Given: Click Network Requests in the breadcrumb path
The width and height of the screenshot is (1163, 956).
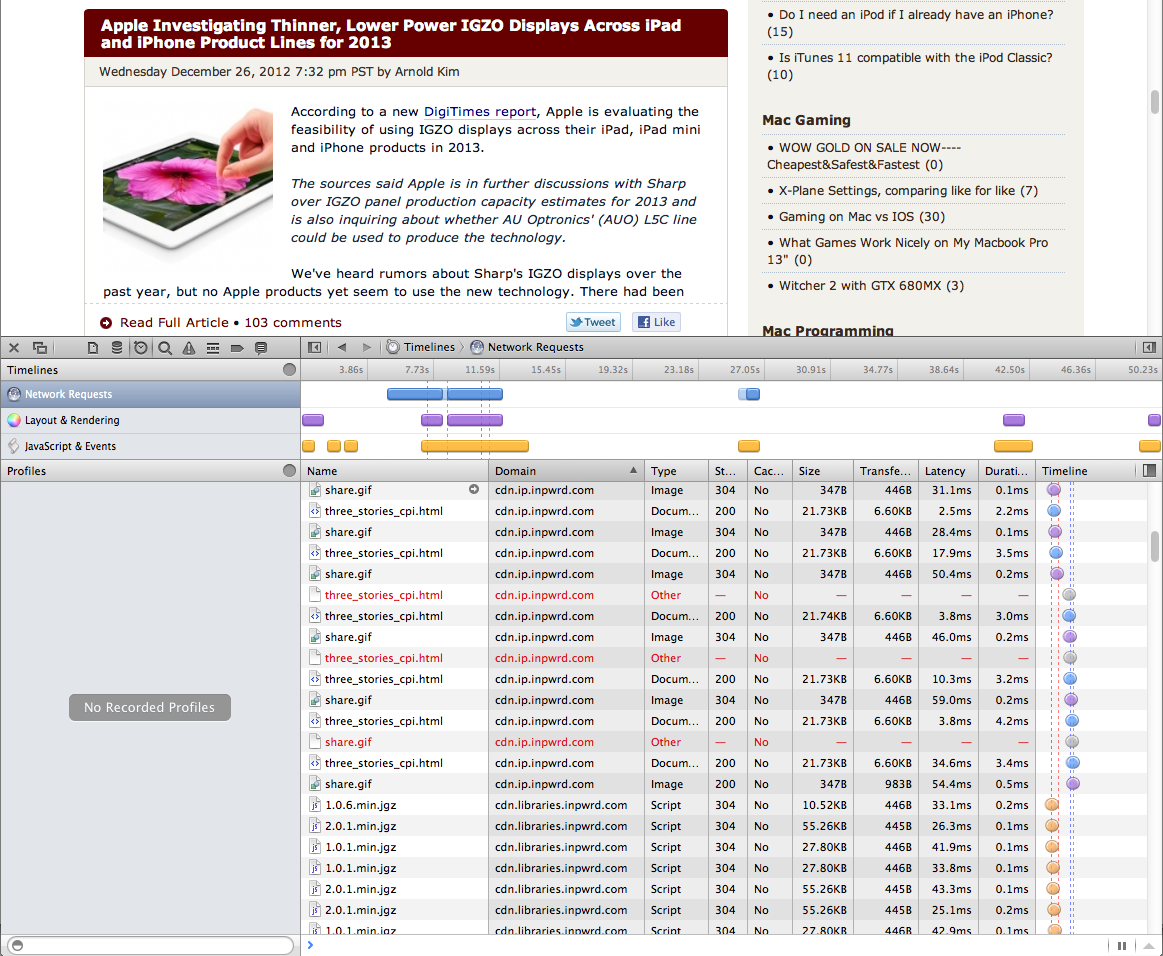Looking at the screenshot, I should 536,347.
